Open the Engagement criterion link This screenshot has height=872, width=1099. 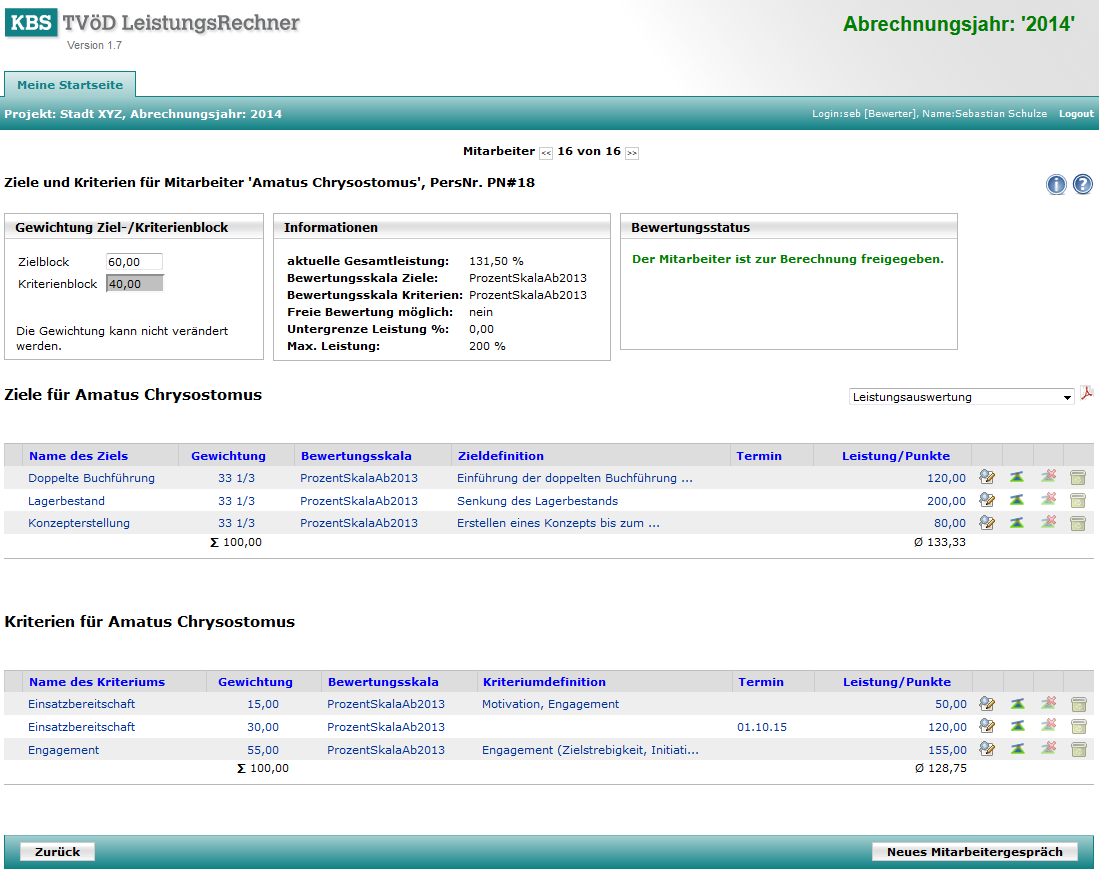63,750
